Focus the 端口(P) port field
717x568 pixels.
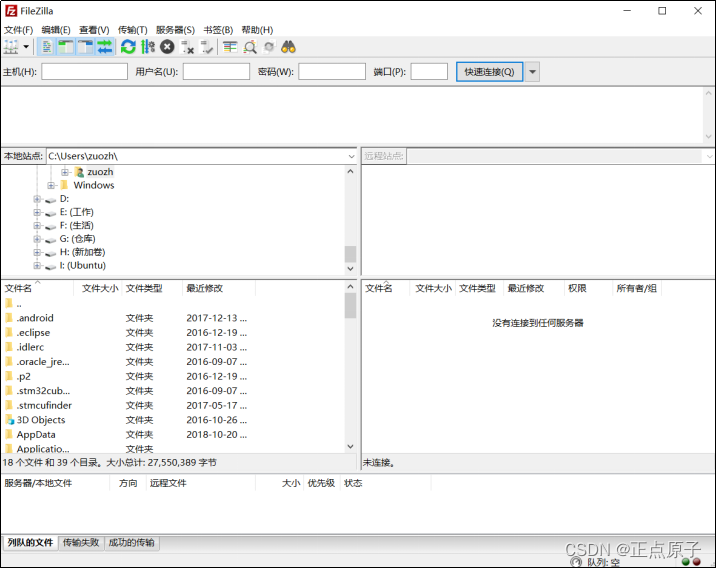tap(429, 72)
